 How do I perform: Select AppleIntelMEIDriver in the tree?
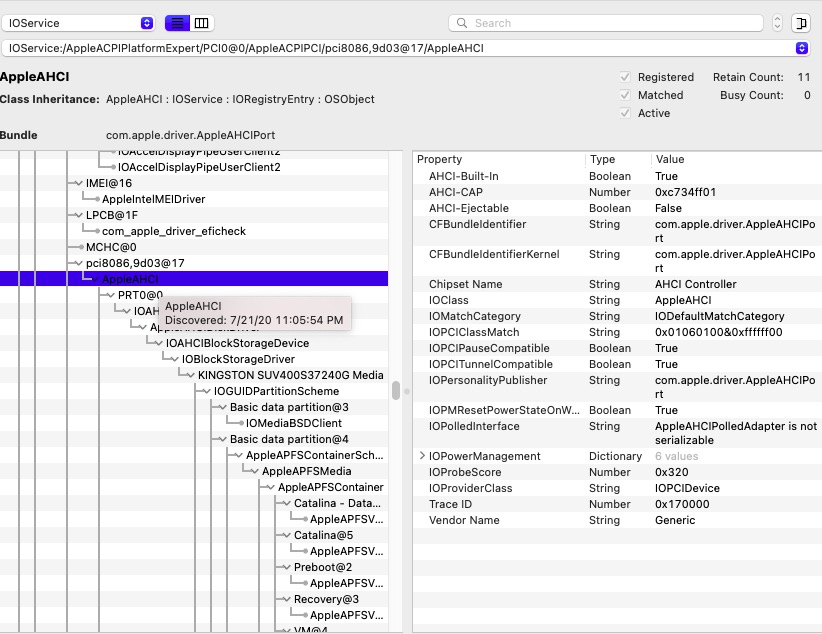tap(154, 199)
